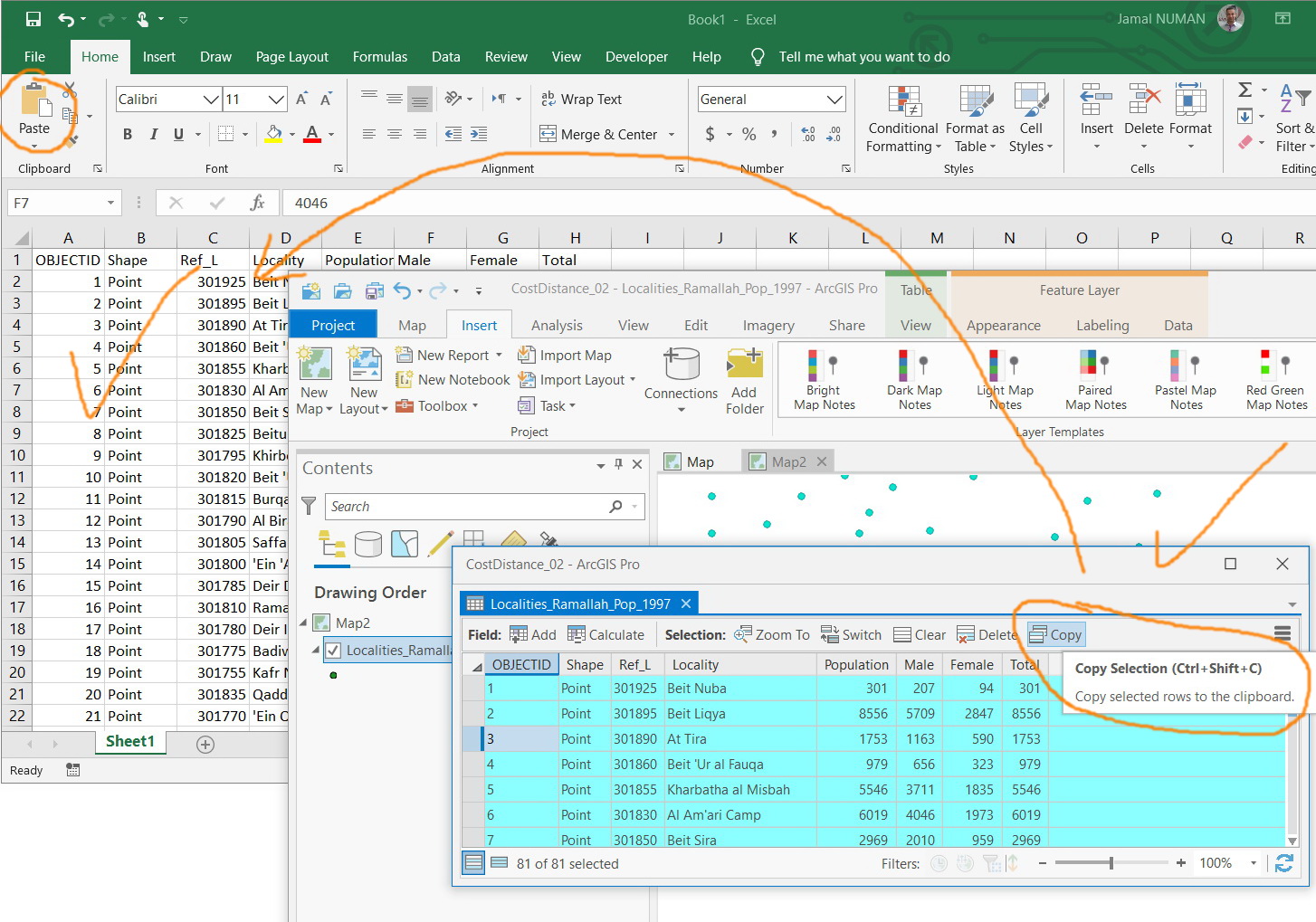Click Clear selection in table toolbar
This screenshot has height=922, width=1316.
point(920,635)
